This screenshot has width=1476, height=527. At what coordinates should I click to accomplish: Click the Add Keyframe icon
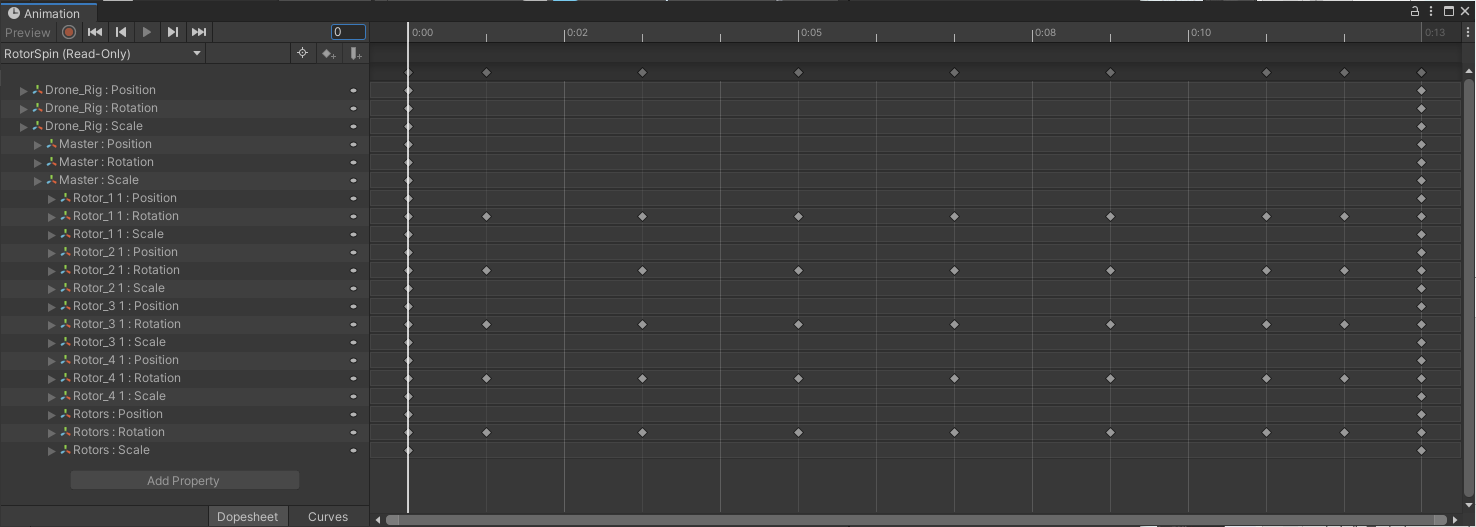coord(328,53)
